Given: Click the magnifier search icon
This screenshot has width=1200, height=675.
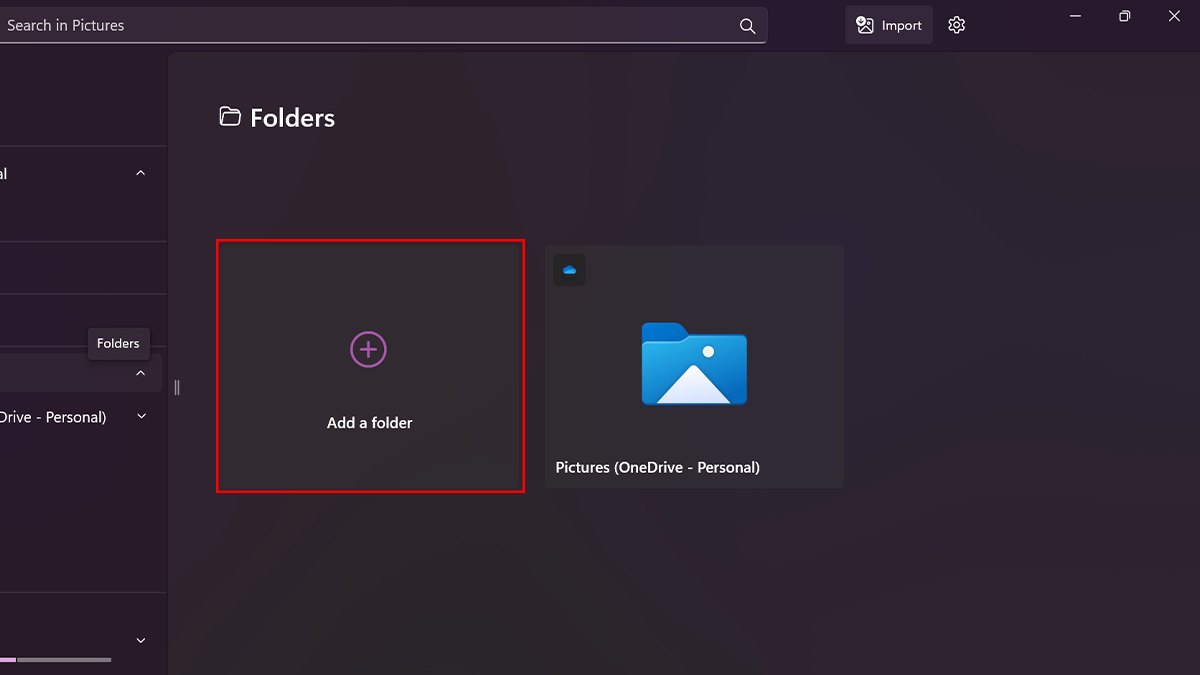Looking at the screenshot, I should pos(747,26).
